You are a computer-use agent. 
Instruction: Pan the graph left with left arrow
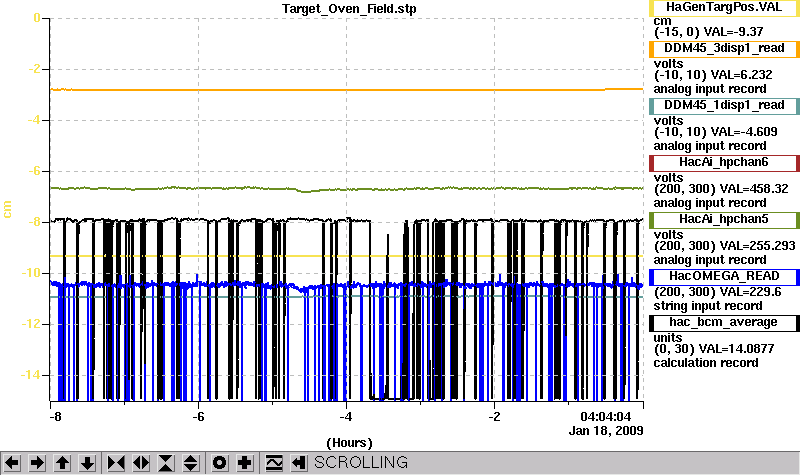point(12,463)
